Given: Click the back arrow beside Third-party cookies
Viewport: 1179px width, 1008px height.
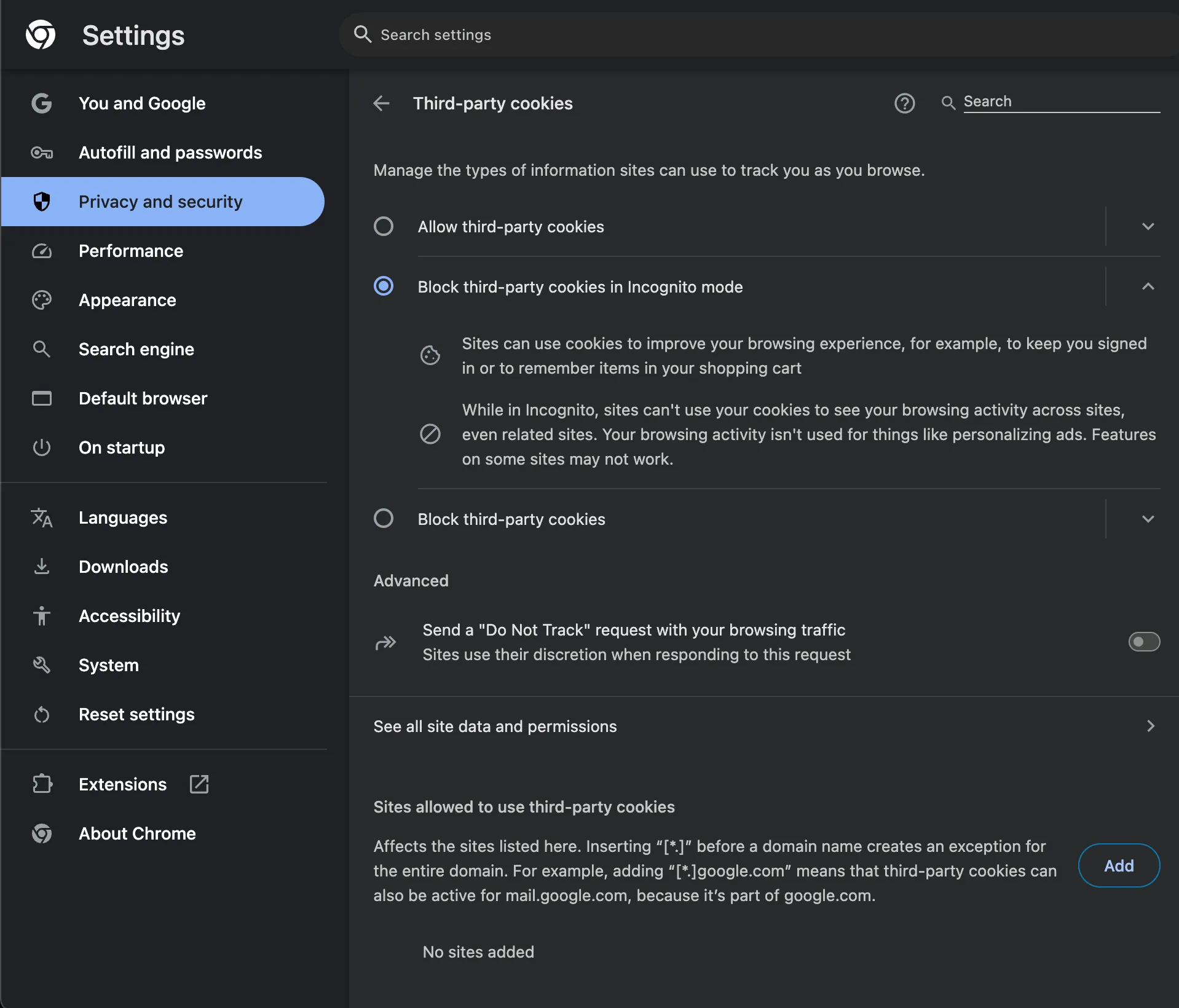Looking at the screenshot, I should 381,103.
